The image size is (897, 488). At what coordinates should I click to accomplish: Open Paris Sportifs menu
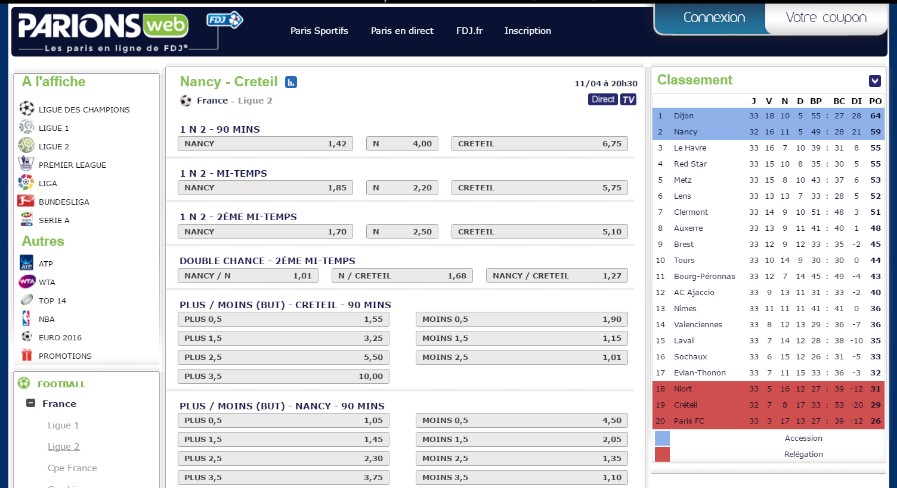pyautogui.click(x=319, y=31)
